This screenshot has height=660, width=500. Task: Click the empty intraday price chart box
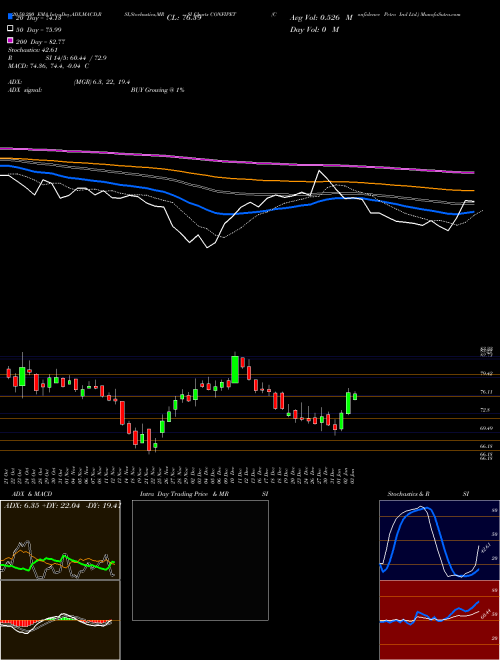tap(200, 560)
